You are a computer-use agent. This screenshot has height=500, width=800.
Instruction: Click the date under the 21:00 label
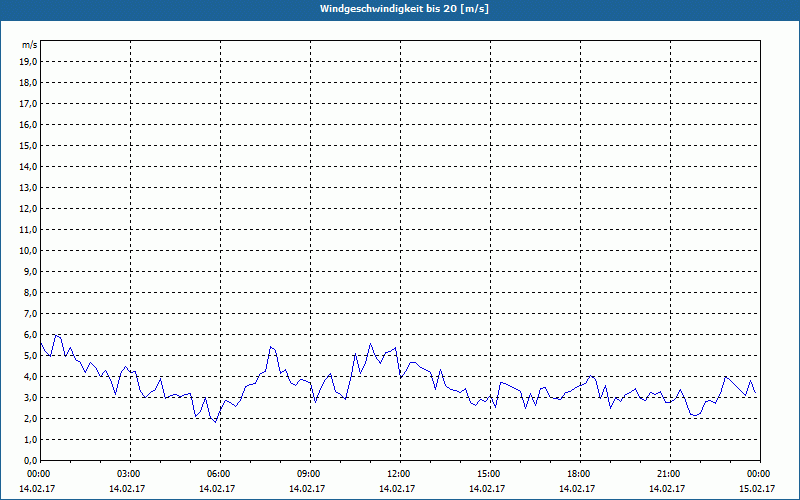[667, 488]
